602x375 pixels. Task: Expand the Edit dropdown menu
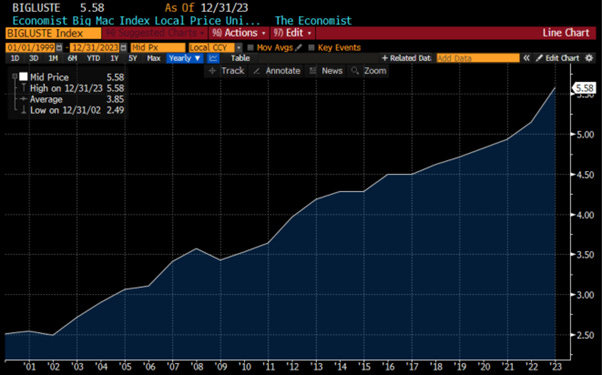(293, 33)
